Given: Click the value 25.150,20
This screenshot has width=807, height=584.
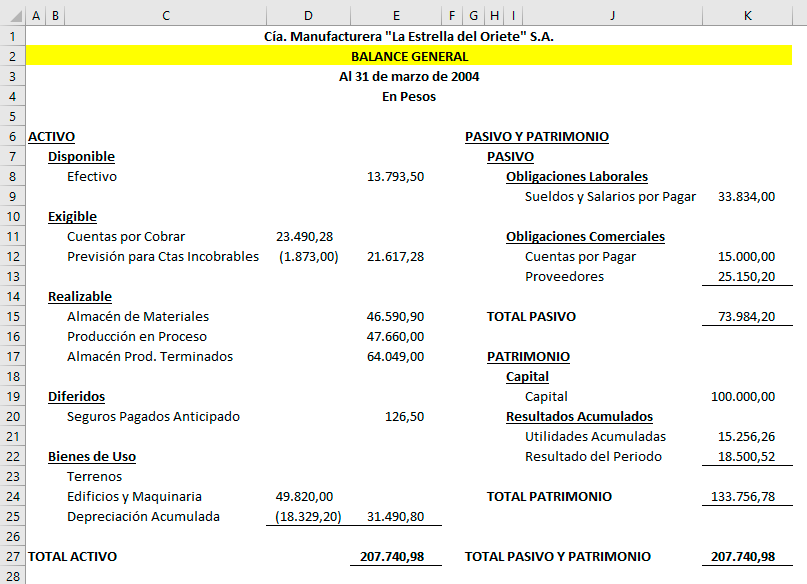Looking at the screenshot, I should coord(746,277).
